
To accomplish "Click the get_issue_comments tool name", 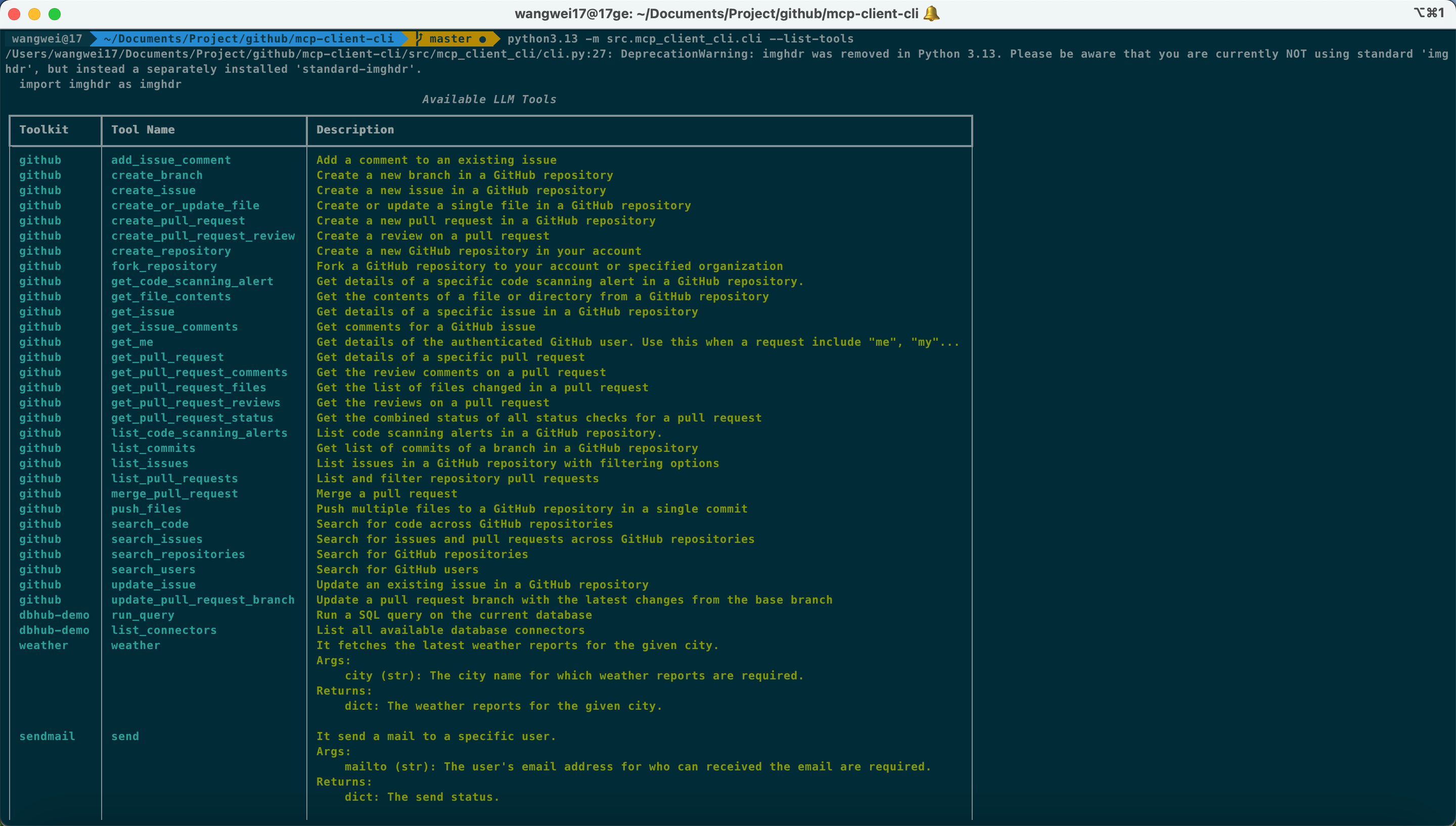I will coord(175,327).
